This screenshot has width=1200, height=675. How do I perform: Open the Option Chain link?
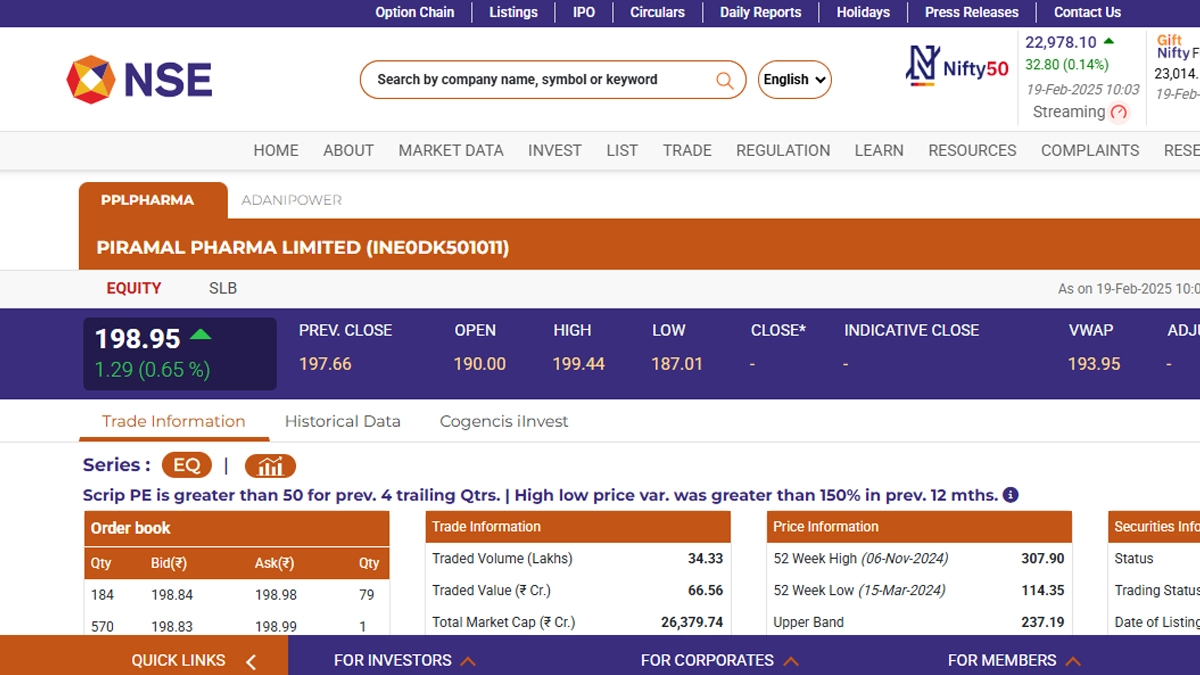pyautogui.click(x=414, y=12)
